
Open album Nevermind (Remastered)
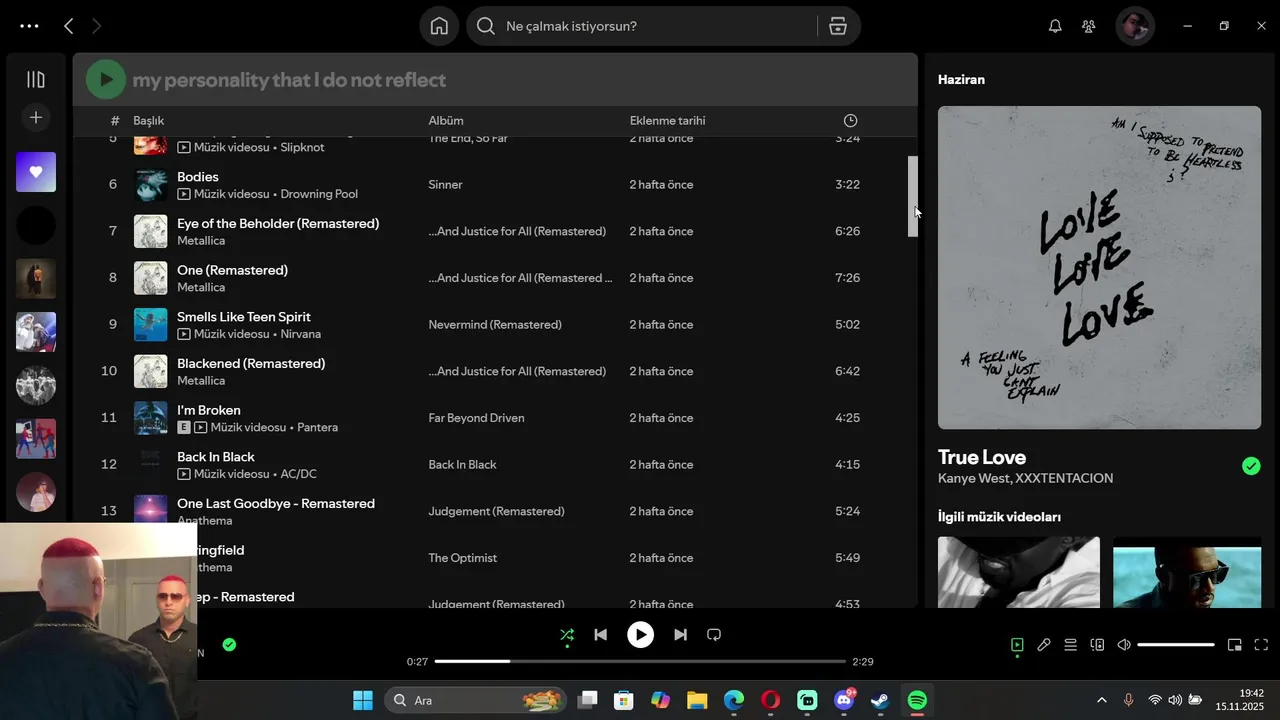click(495, 325)
